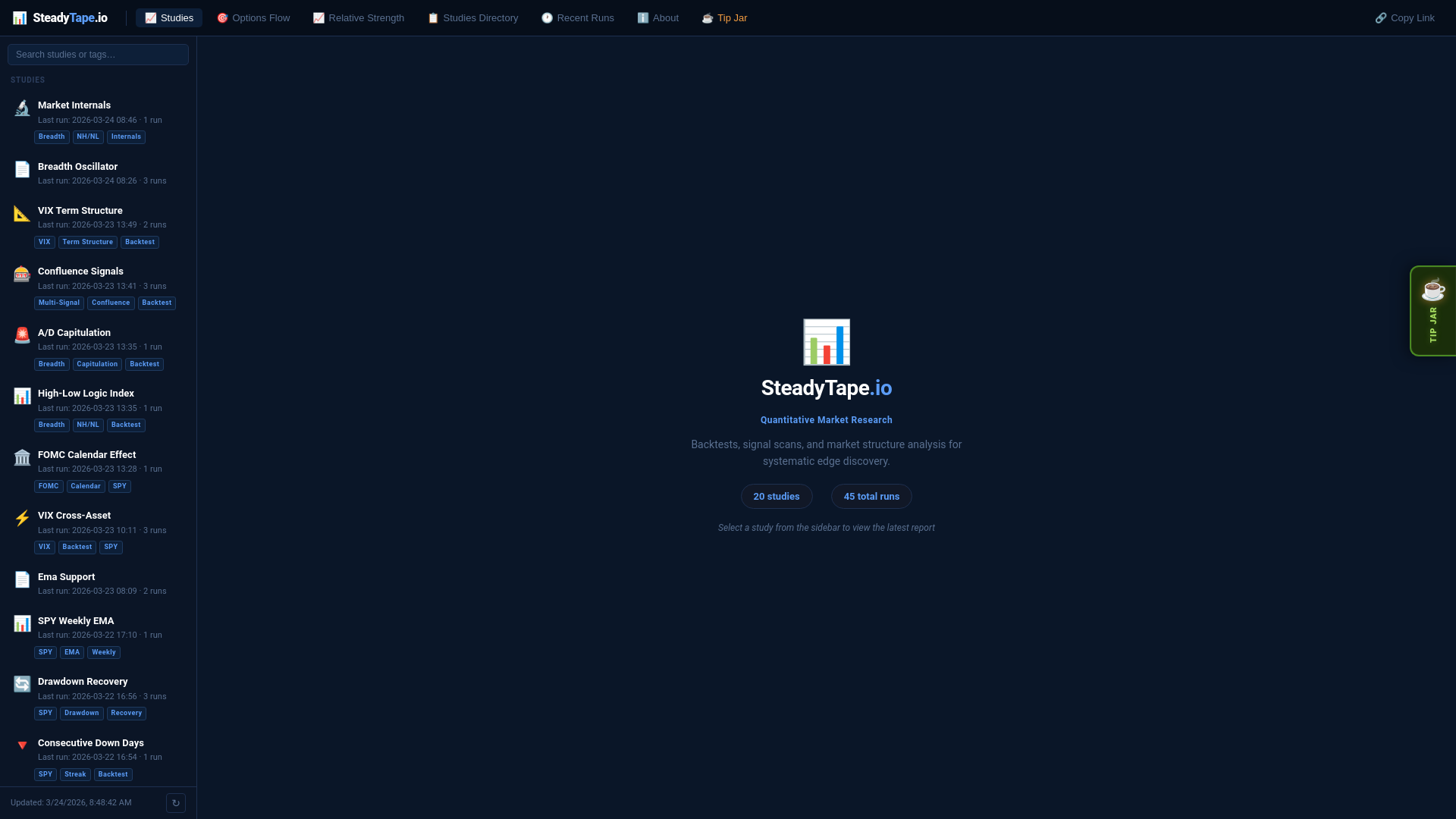Click the NH/NL tag under High-Low Logic Index
This screenshot has height=819, width=1456.
click(88, 425)
